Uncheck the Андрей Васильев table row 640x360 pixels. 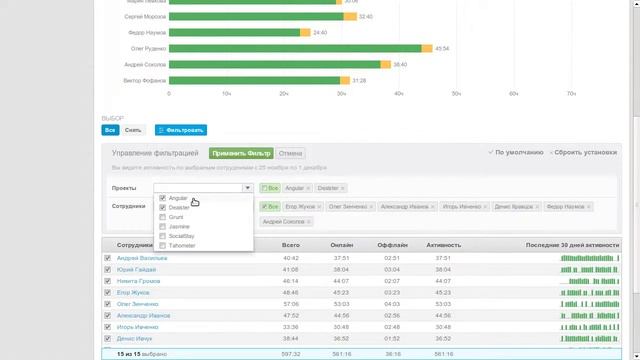click(107, 258)
